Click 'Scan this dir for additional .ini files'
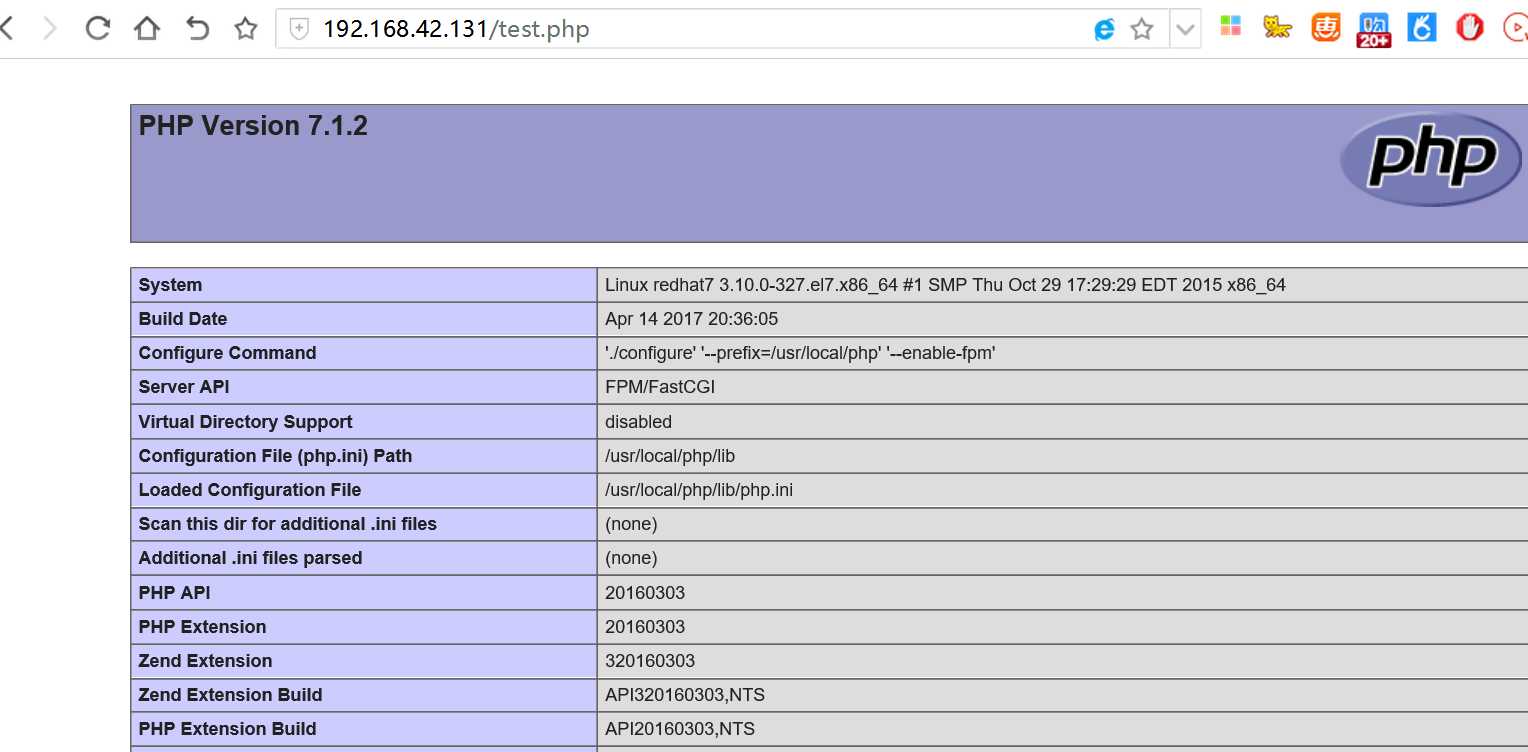 coord(288,524)
